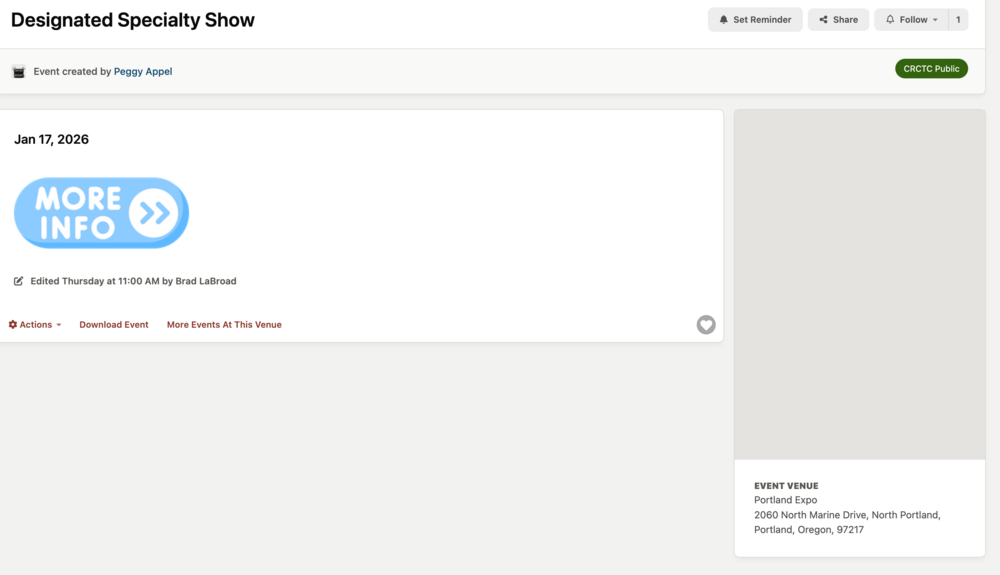The height and width of the screenshot is (575, 1000).
Task: Click the event creator calendar icon
Action: click(x=18, y=71)
